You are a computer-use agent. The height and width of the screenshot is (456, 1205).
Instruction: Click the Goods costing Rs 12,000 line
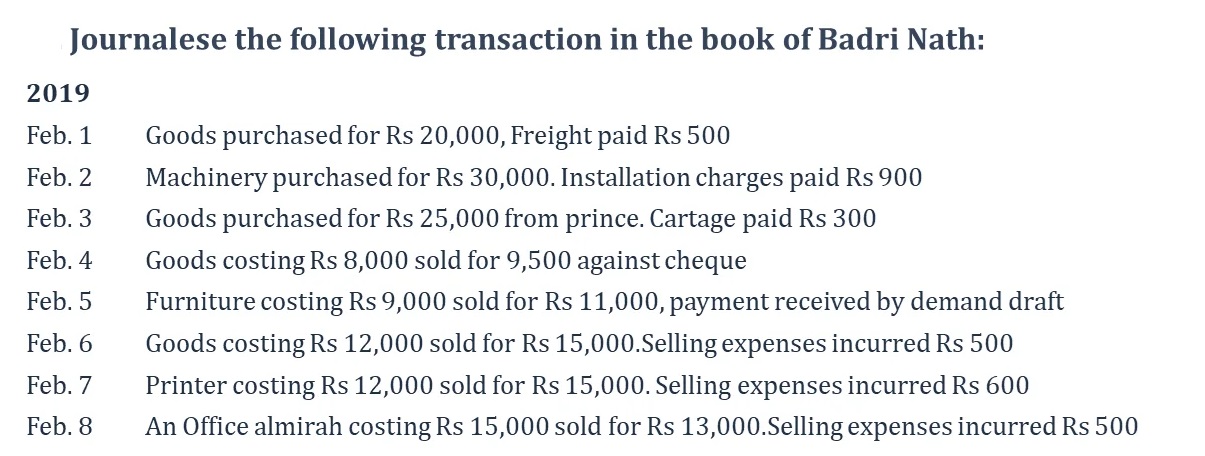tap(578, 344)
